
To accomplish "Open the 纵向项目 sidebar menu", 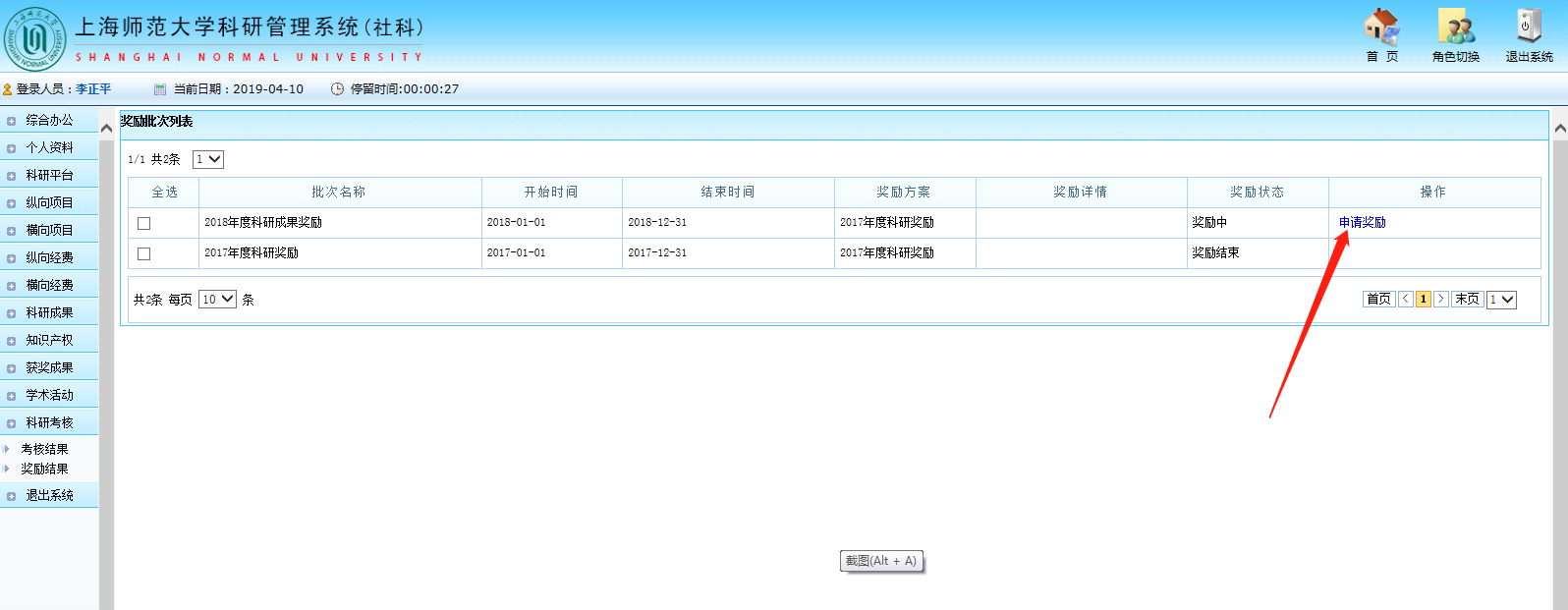I will point(49,202).
